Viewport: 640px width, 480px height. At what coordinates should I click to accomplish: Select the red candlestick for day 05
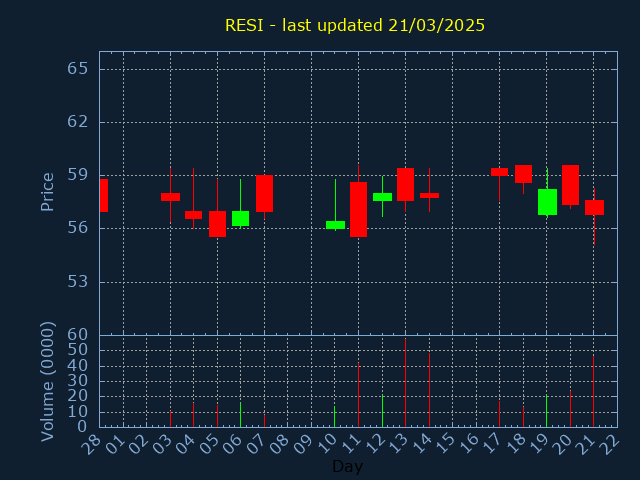pos(218,224)
